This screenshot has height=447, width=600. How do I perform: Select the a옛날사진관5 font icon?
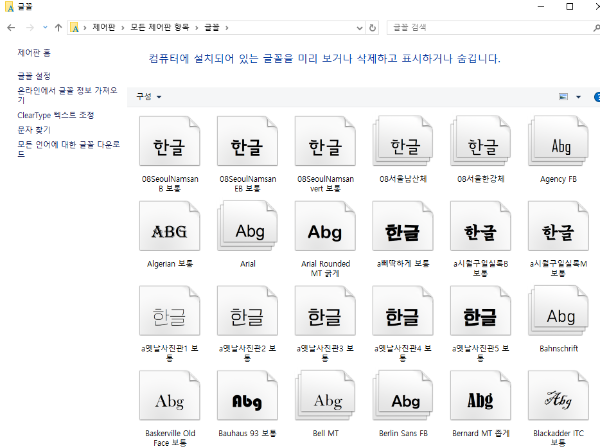click(x=480, y=311)
